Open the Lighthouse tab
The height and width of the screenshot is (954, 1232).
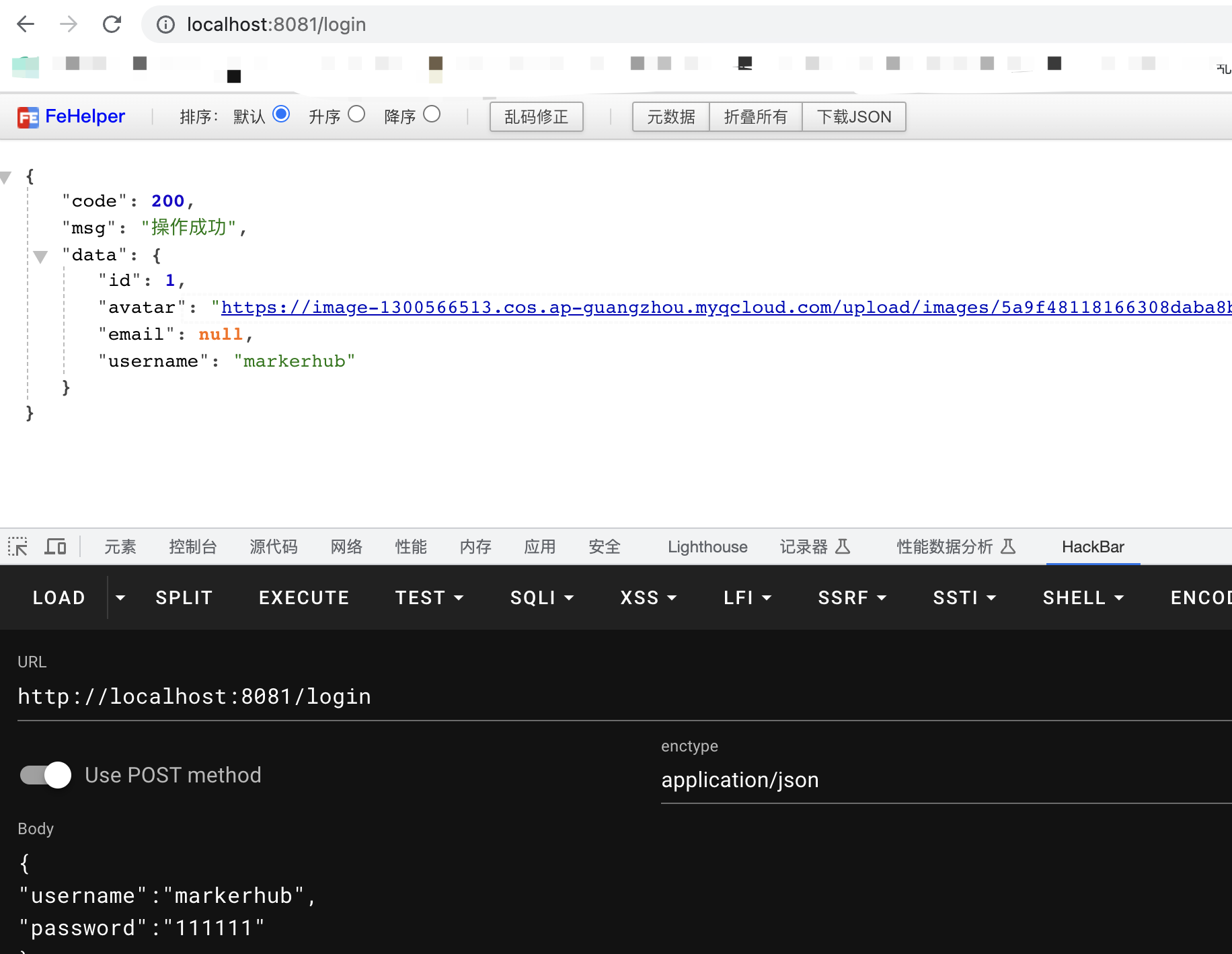[707, 546]
